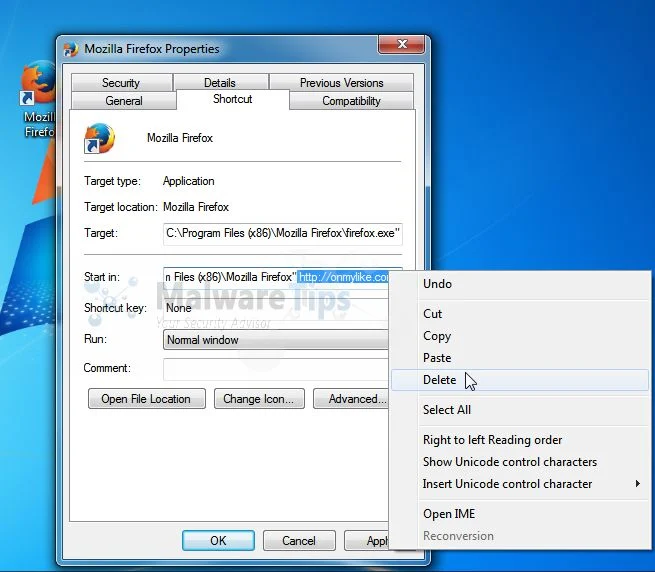Choose Undo in the context menu

coord(520,284)
